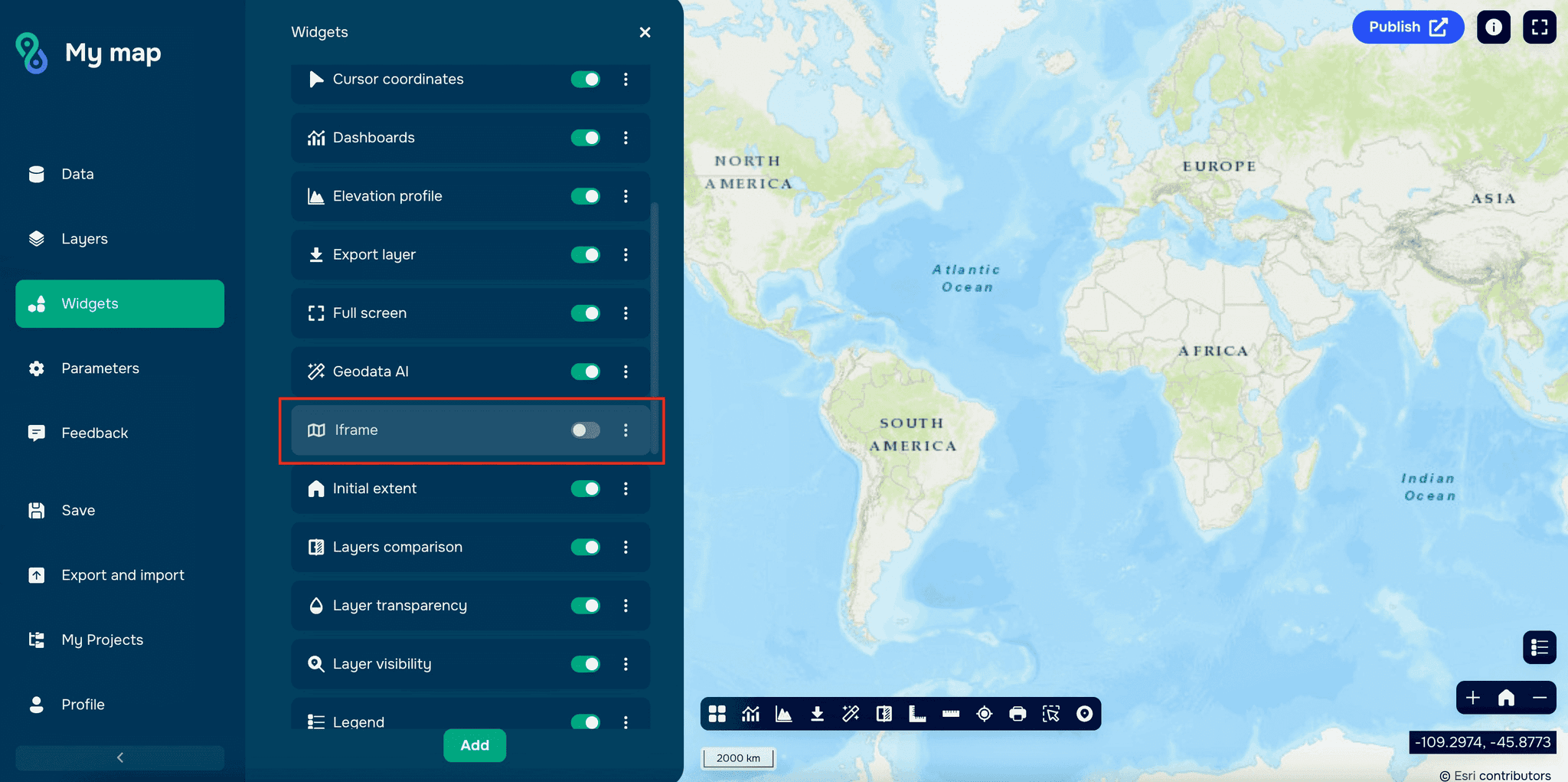Open the options menu for Geodata AI widget

(626, 371)
